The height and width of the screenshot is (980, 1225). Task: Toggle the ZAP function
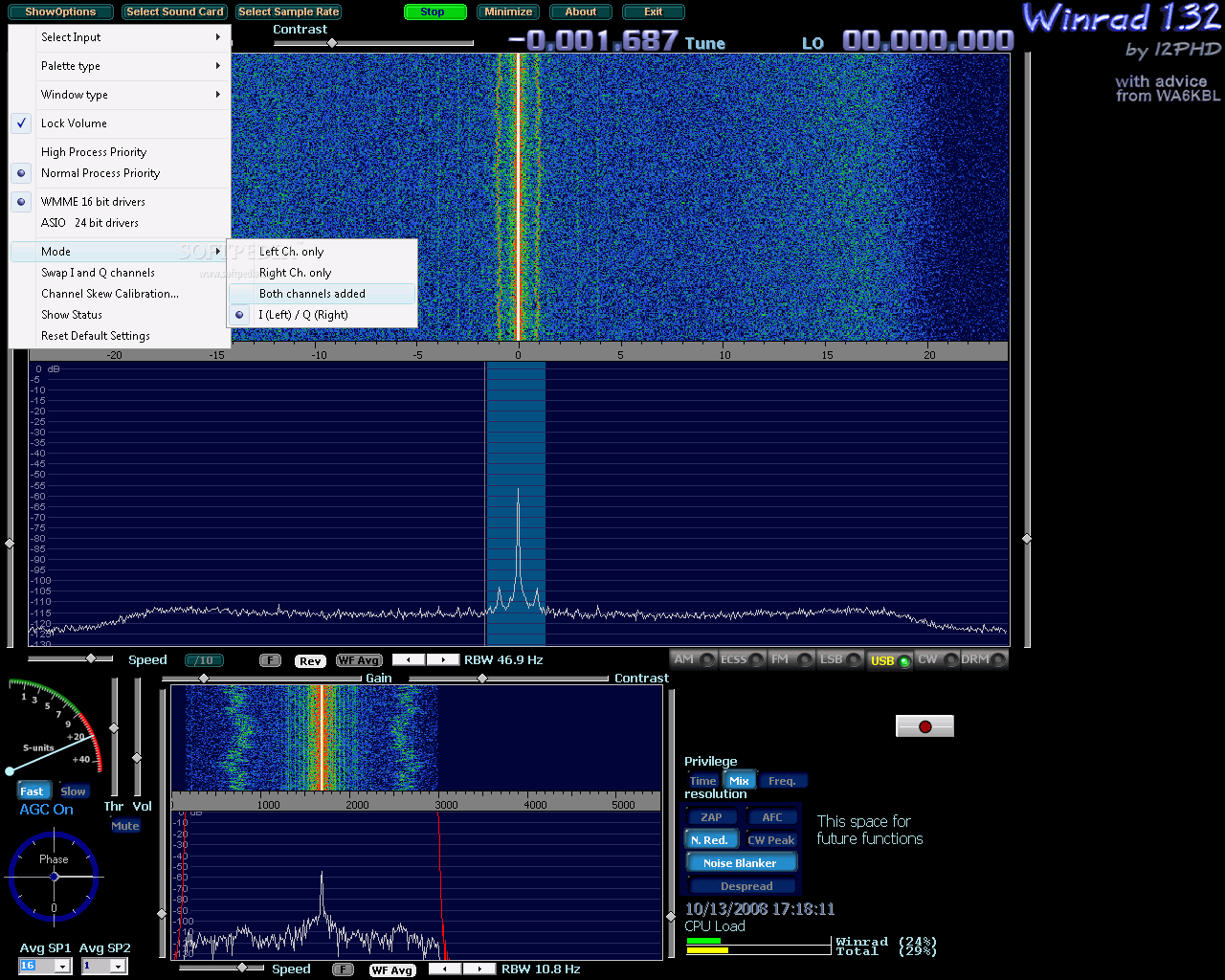point(711,817)
